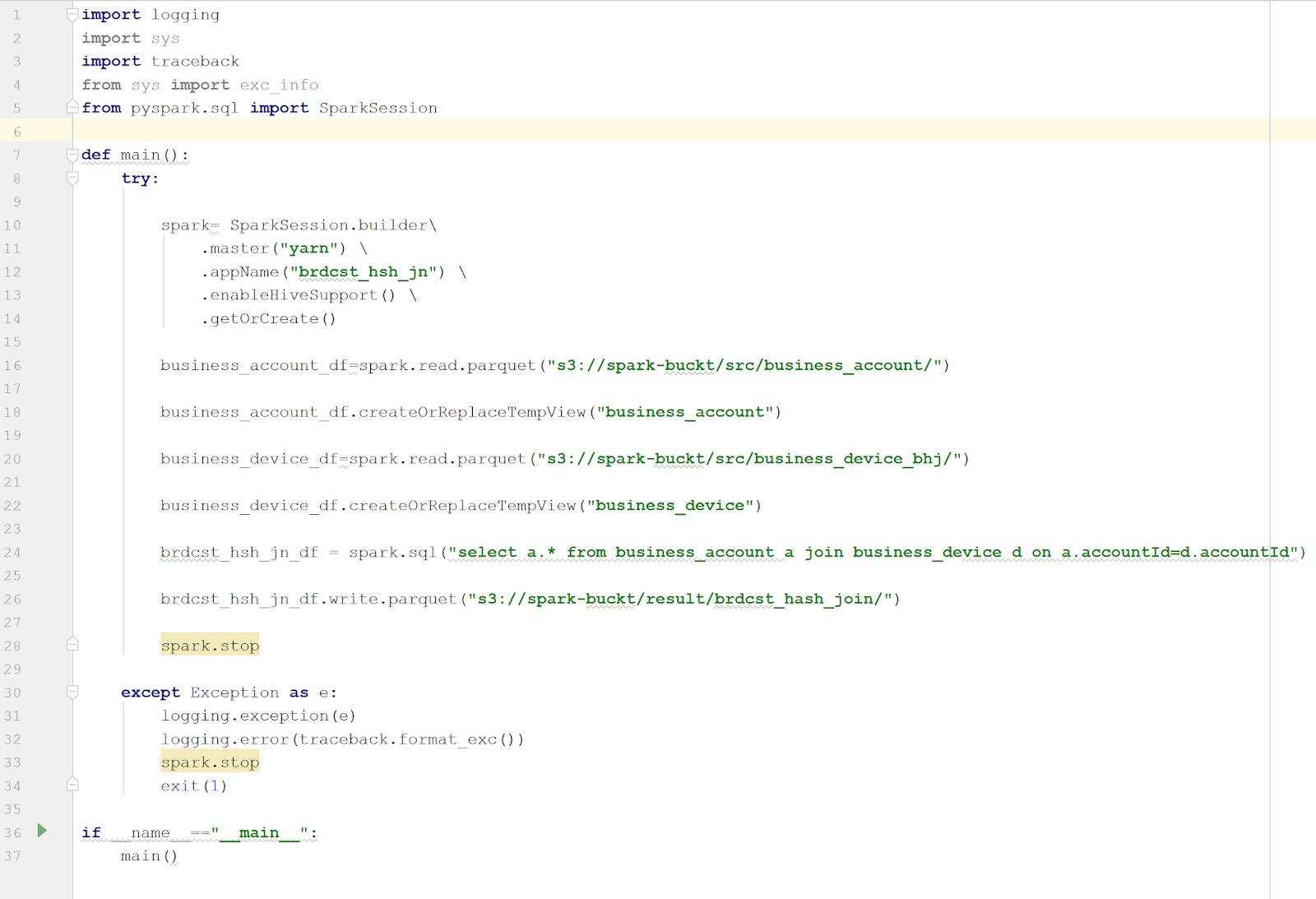Click the fold marker next to line 34
Screen dimensions: 1316x899
pos(72,785)
